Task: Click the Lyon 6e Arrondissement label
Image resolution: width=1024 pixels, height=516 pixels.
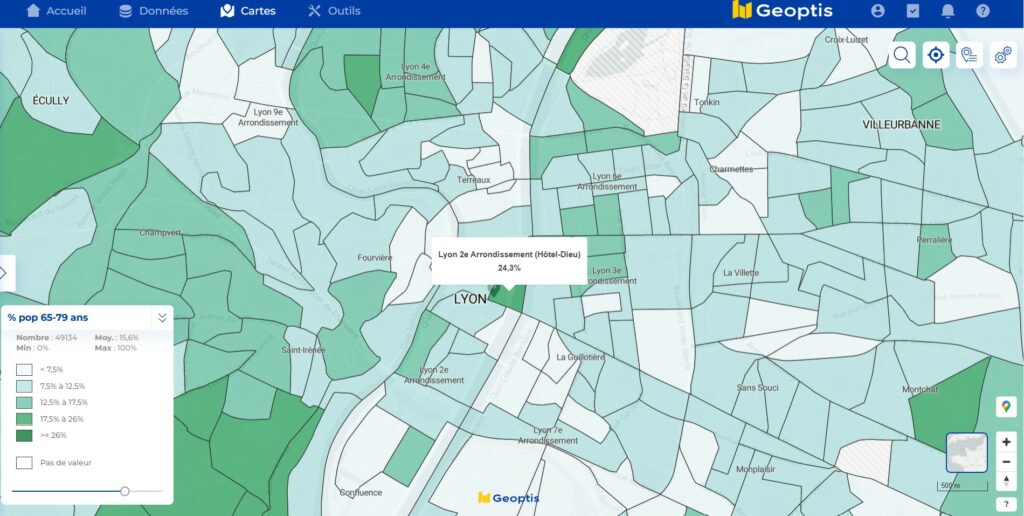Action: (x=607, y=182)
